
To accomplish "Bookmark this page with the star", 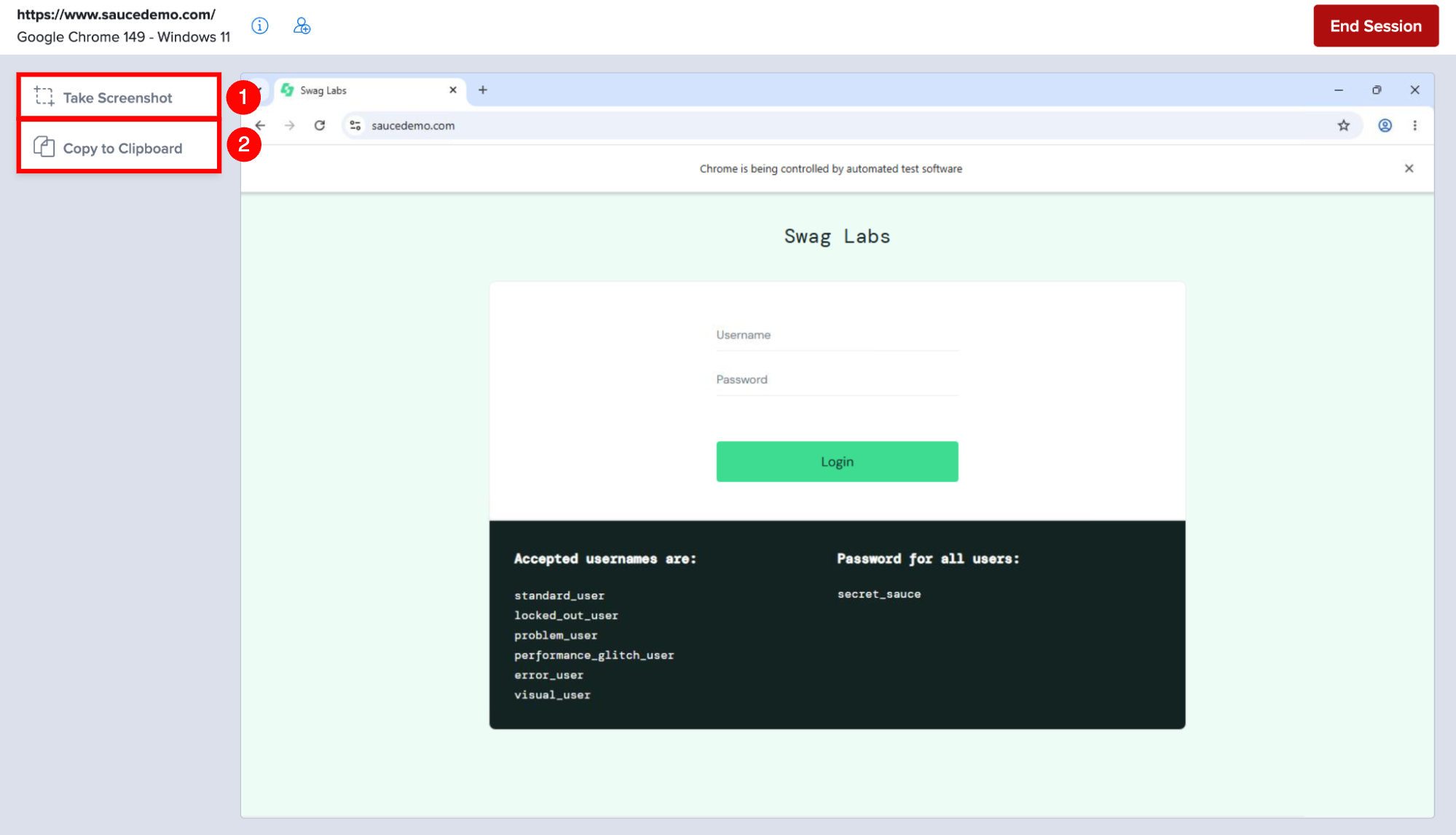I will coord(1344,126).
